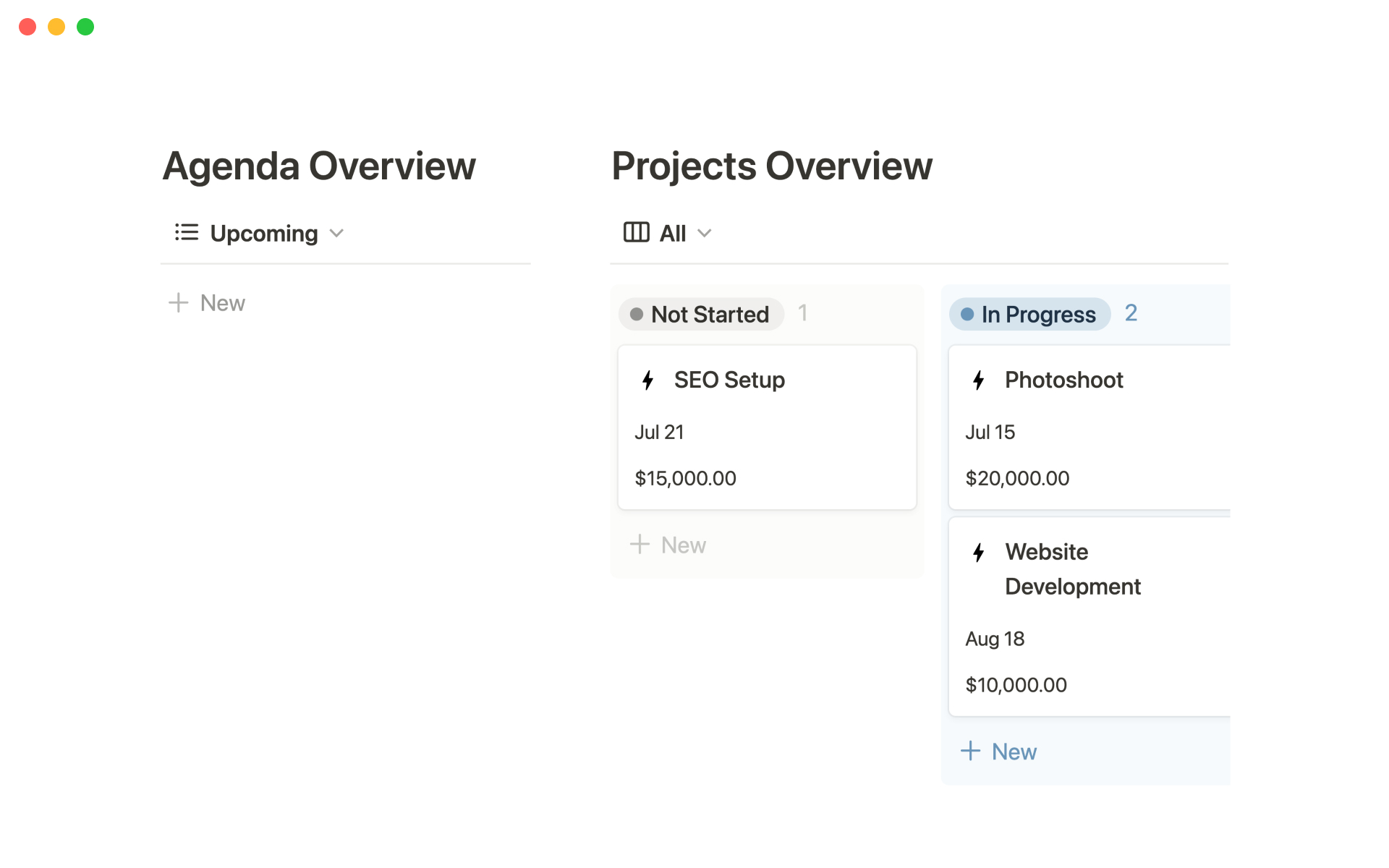Click the plus icon in Not Started column
This screenshot has height=868, width=1389.
pos(640,545)
